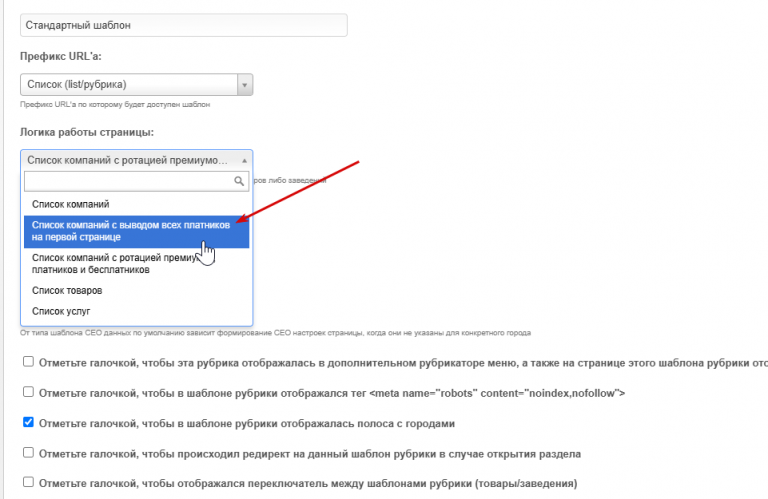The width and height of the screenshot is (768, 499).
Task: Click the magnifier search icon in dropdown
Action: (x=239, y=181)
